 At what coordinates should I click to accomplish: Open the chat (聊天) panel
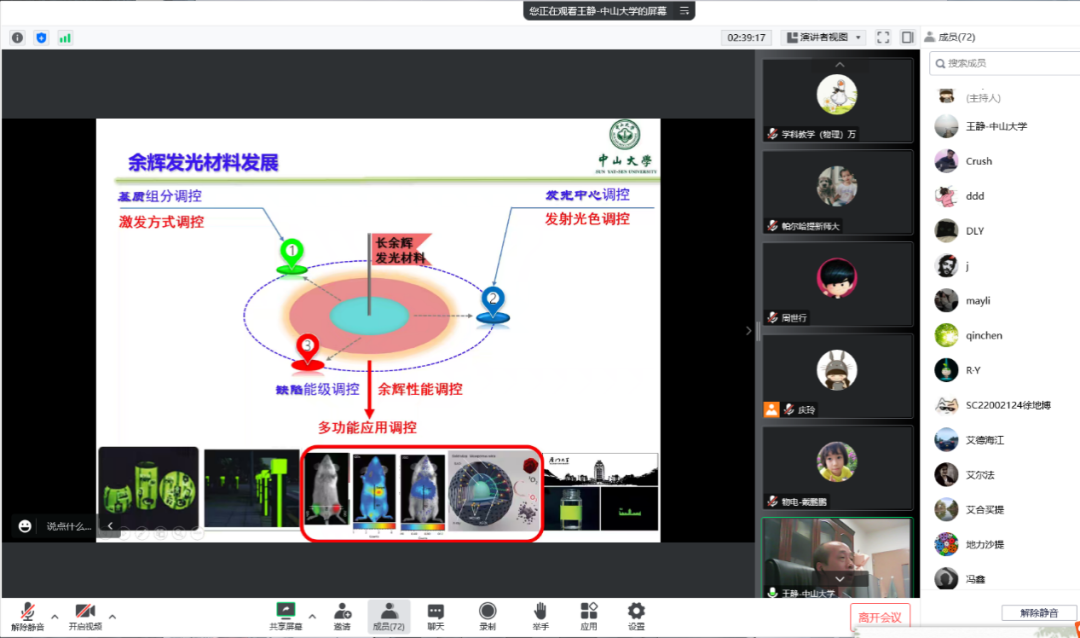tap(436, 616)
